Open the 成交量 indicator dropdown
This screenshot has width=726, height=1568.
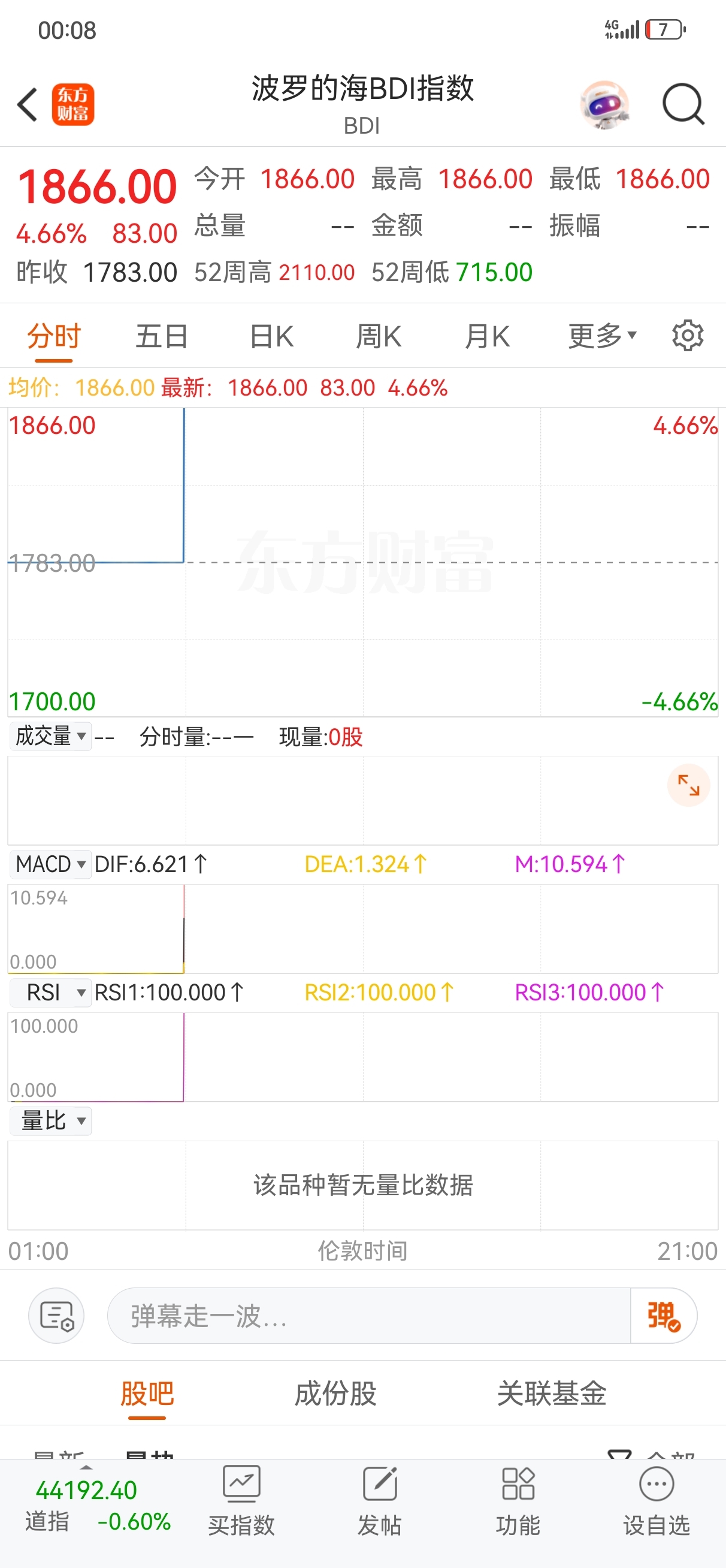click(50, 737)
